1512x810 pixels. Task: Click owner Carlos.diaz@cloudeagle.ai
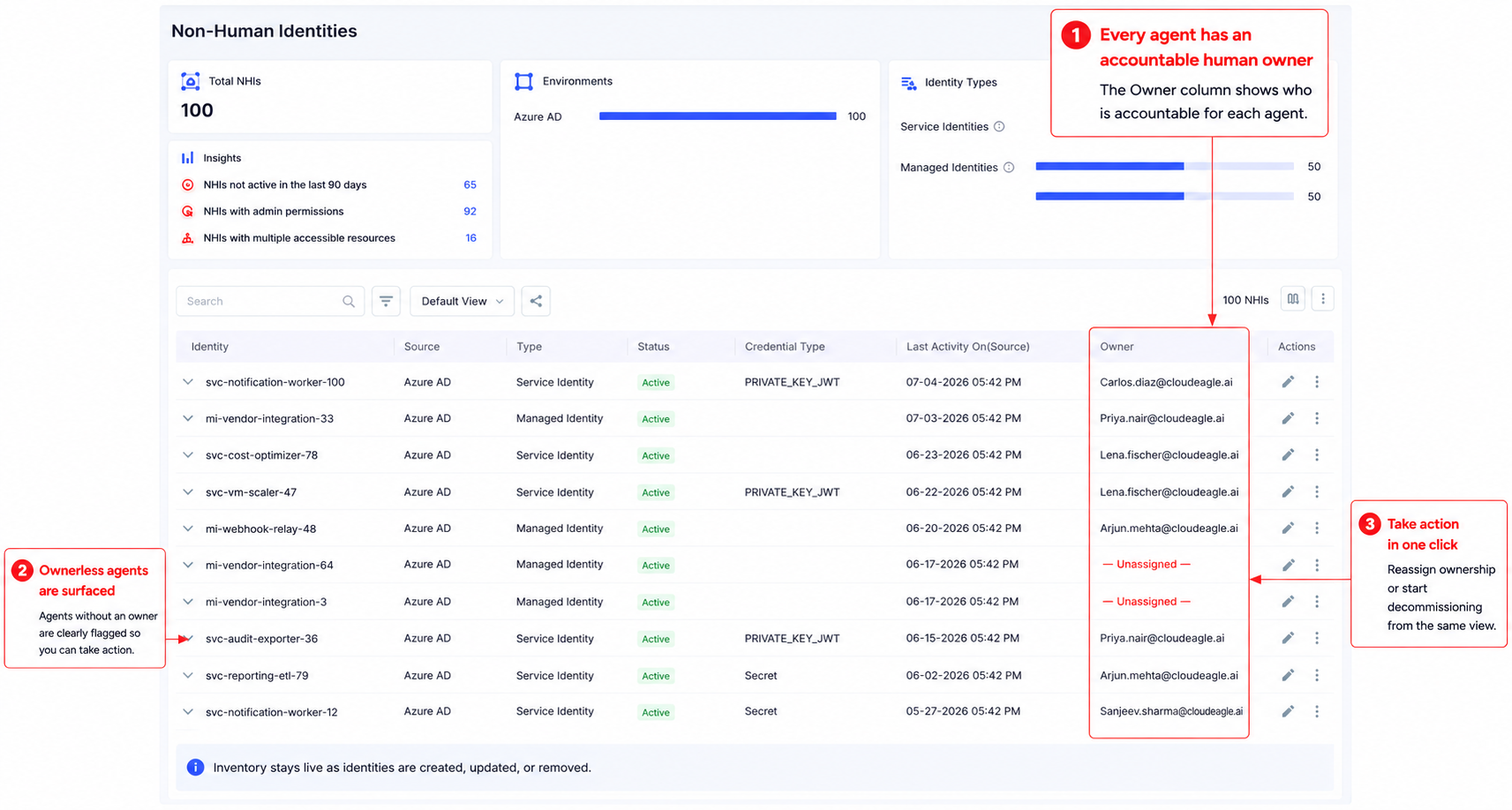1166,382
